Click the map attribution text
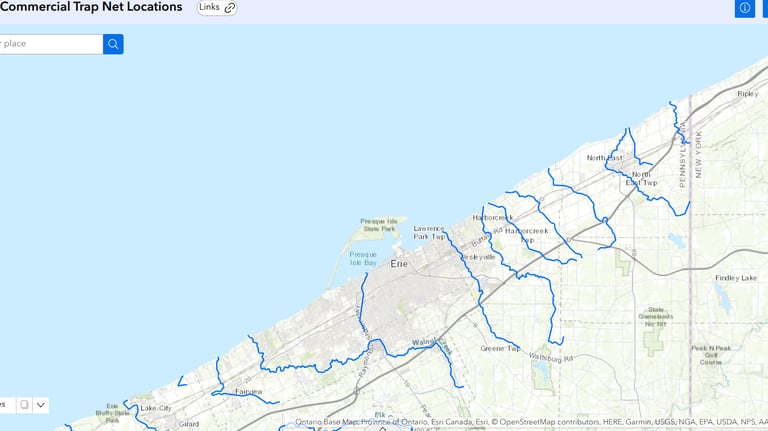Screen dimensions: 768x431 click(531, 422)
